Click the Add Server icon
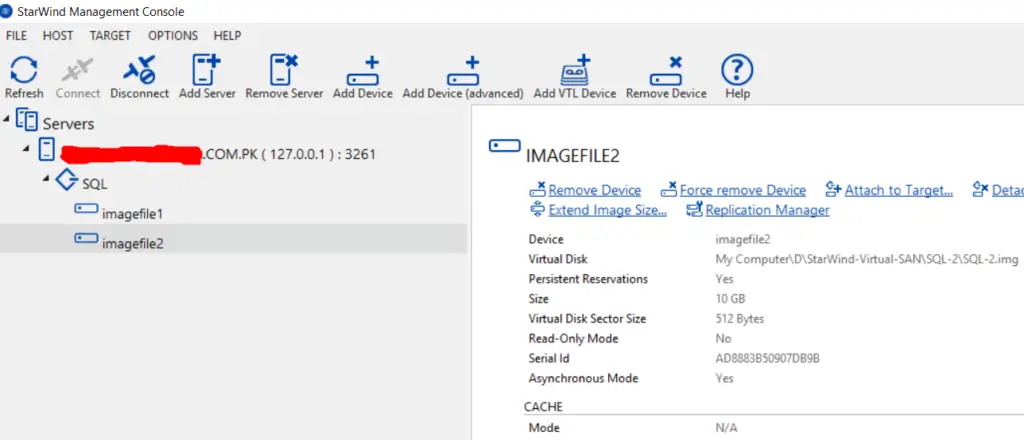 [207, 70]
